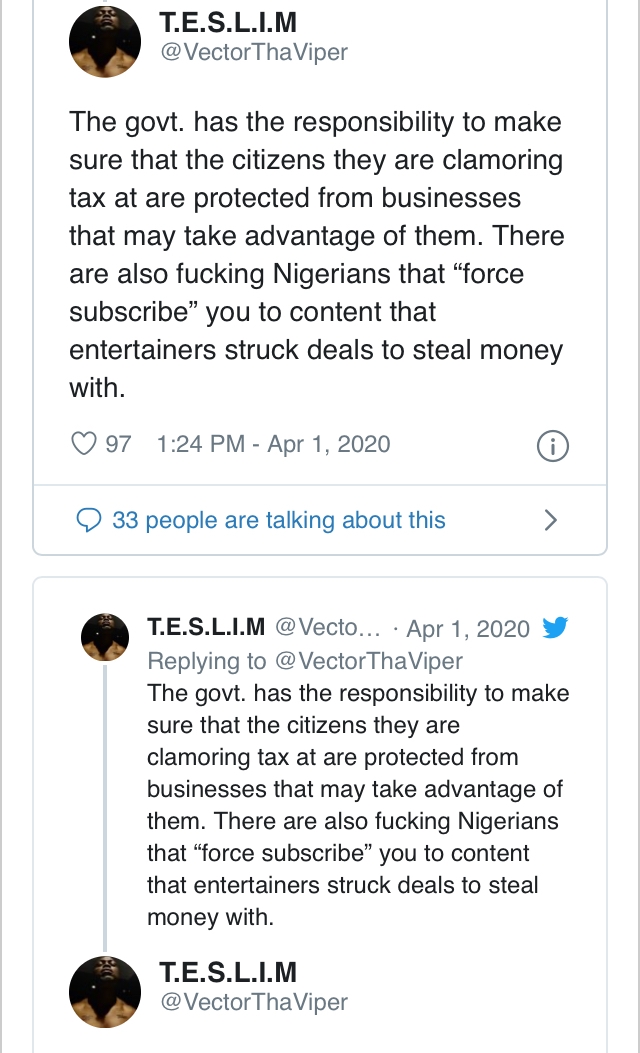Screen dimensions: 640x1053
Task: Click the small avatar beside the reply tweet
Action: click(104, 637)
